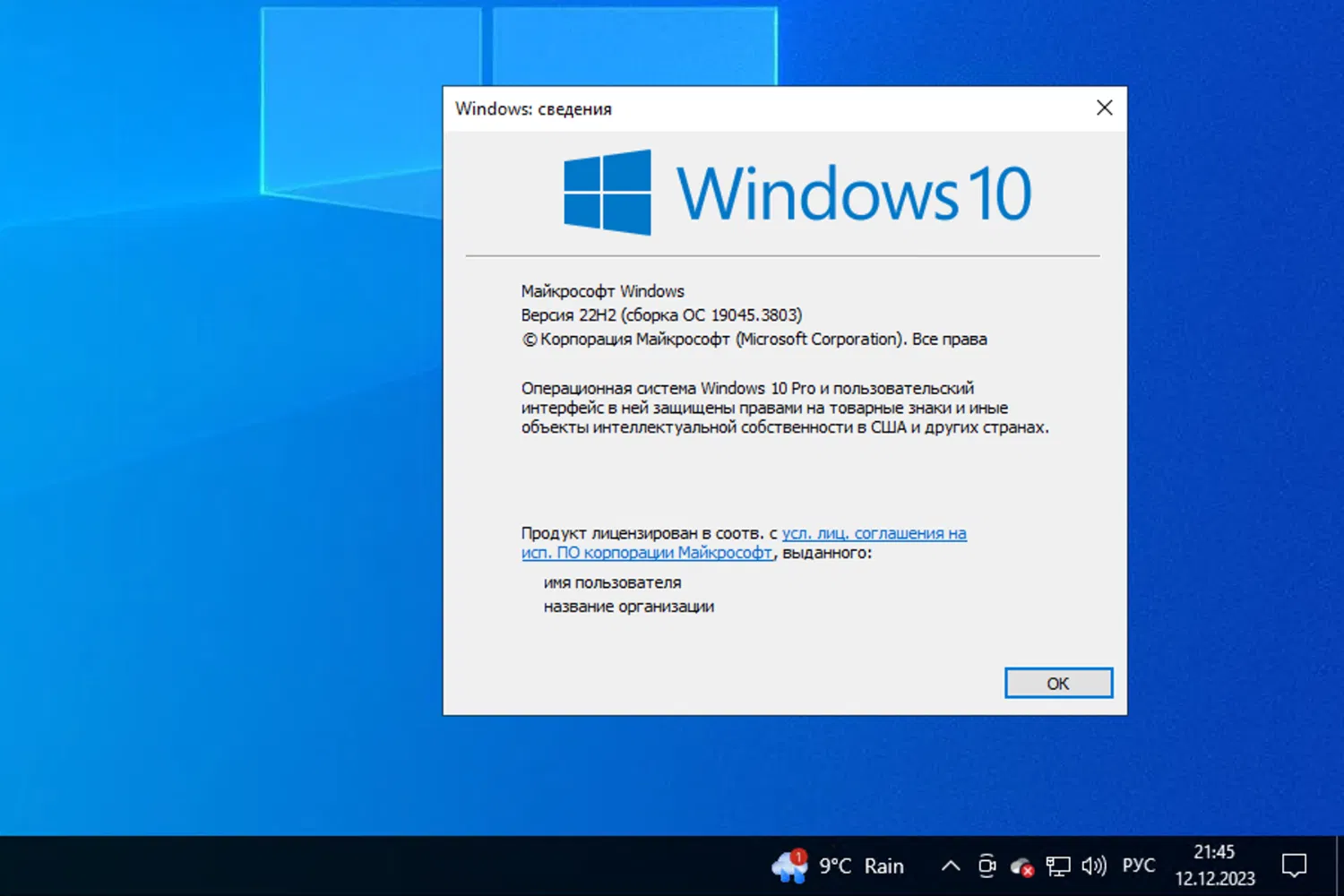Click the Майкрософт Windows heading text
Screen dimensions: 1344x896
pyautogui.click(x=602, y=290)
